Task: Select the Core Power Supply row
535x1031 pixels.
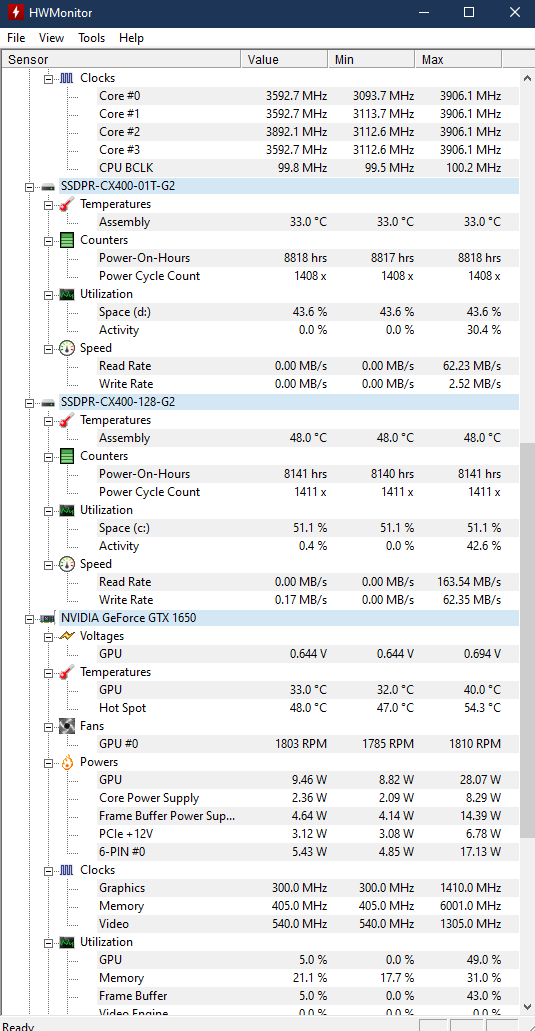Action: 308,798
